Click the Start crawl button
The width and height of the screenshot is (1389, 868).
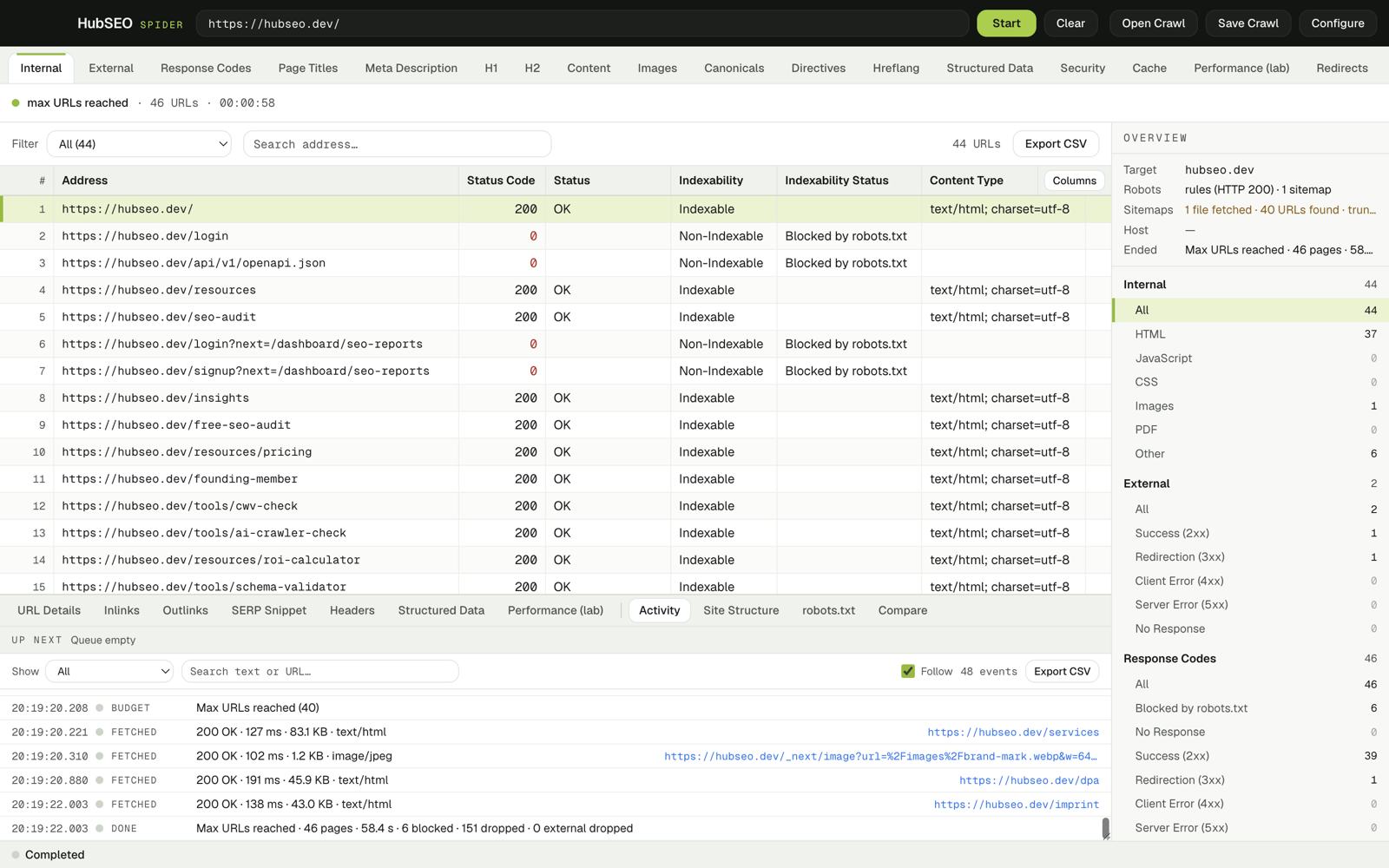click(1006, 23)
